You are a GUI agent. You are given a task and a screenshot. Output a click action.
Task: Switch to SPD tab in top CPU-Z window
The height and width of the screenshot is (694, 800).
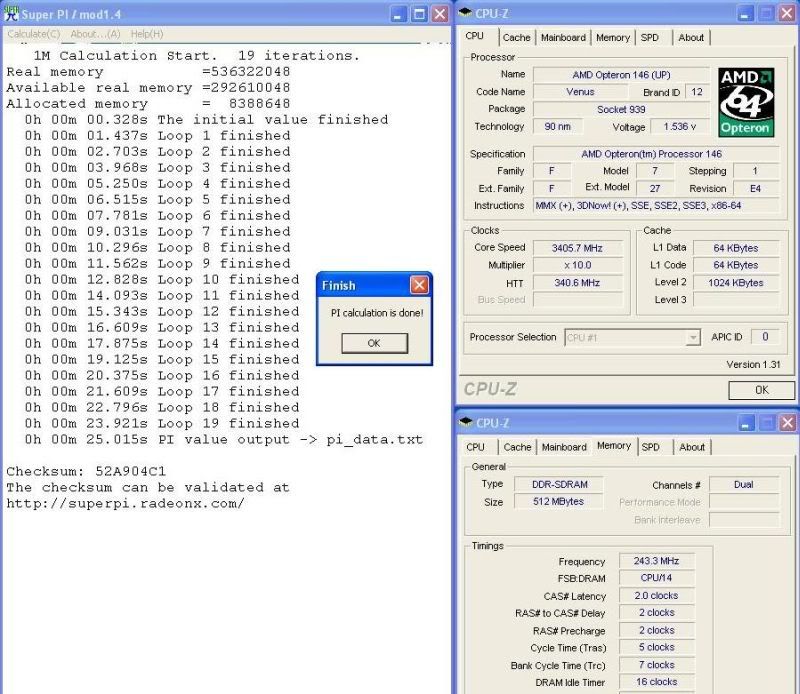coord(649,37)
